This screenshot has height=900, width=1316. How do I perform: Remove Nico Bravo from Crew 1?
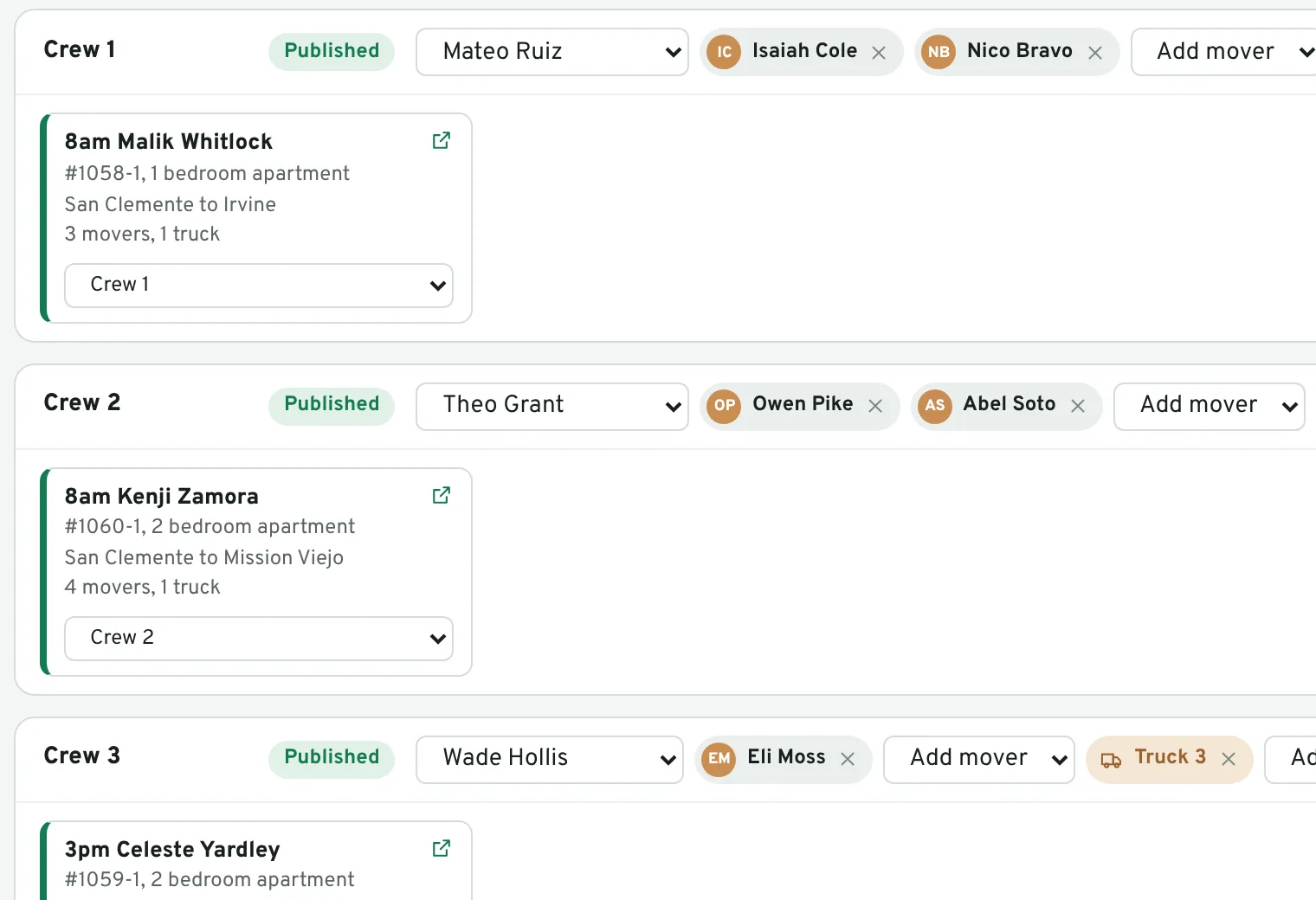[1095, 53]
